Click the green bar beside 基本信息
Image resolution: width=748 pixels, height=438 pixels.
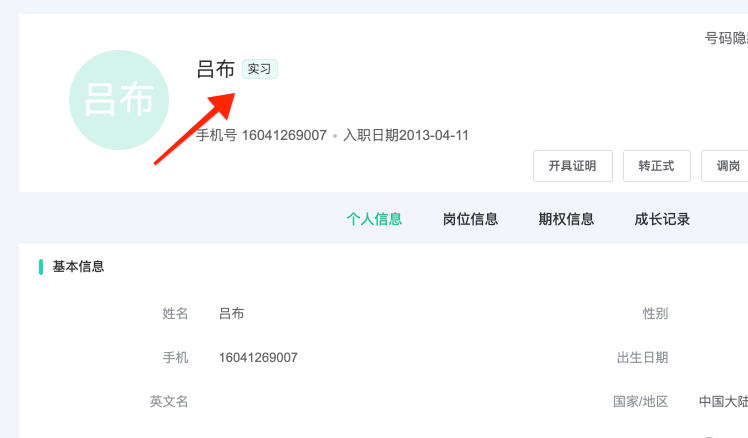point(41,267)
